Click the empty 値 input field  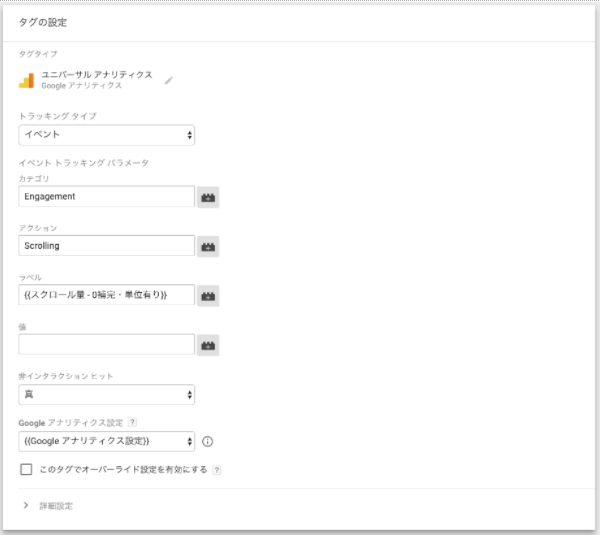point(106,344)
